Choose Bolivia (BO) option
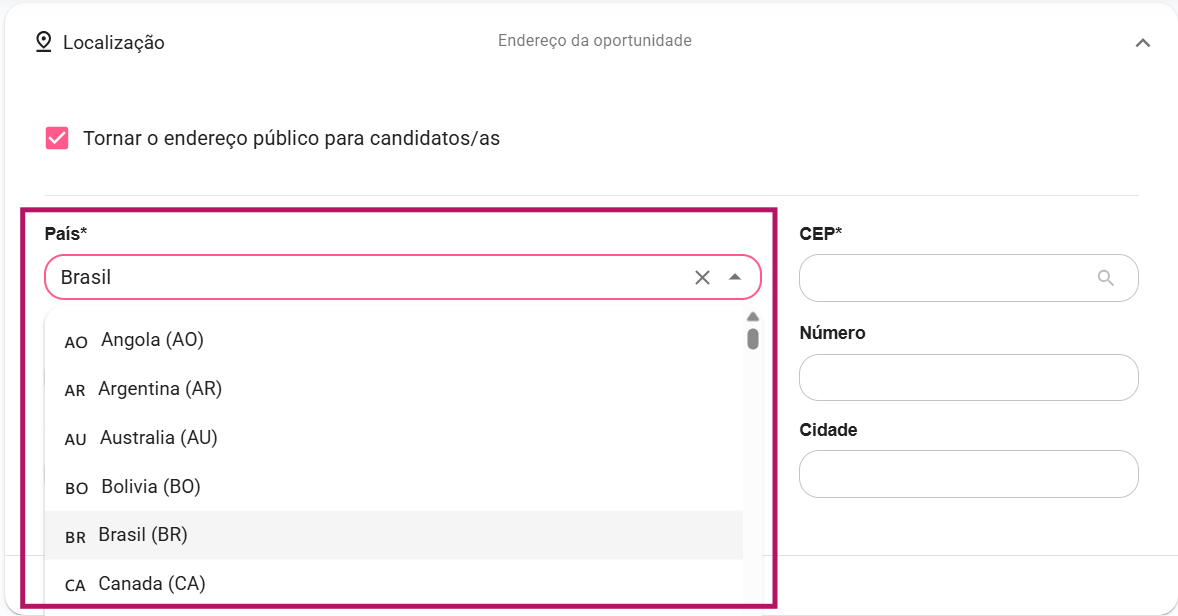The image size is (1178, 616). point(150,487)
